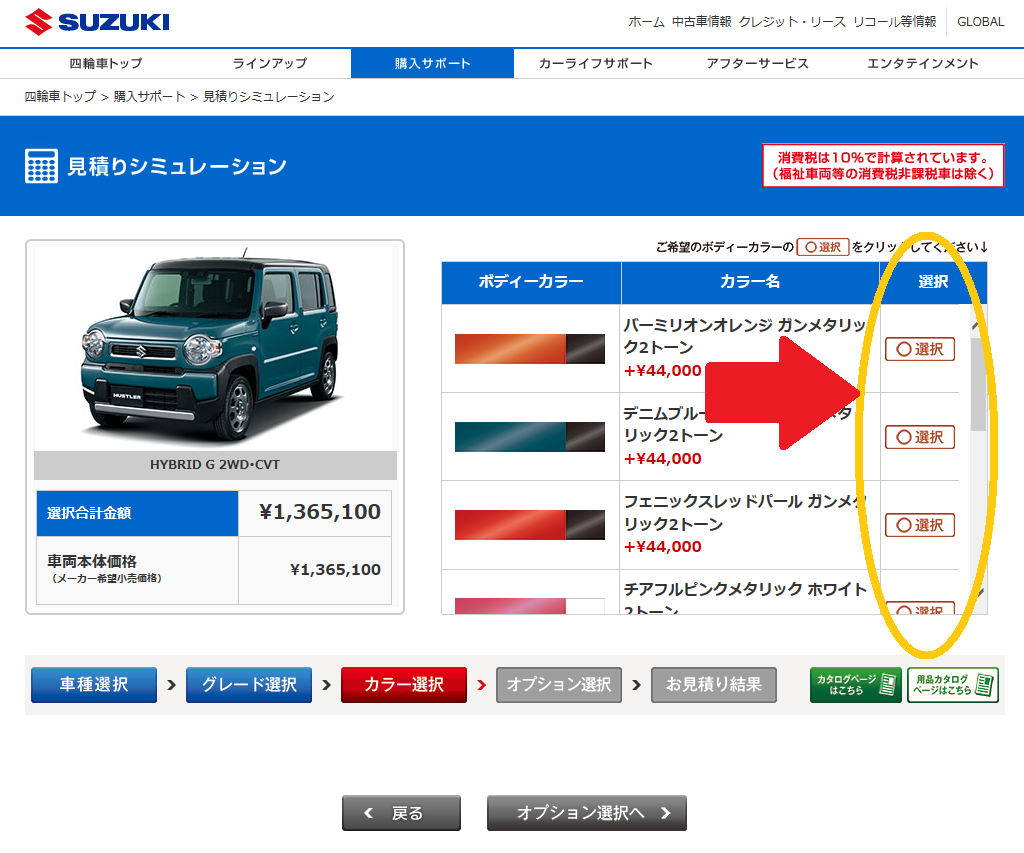Open the リコール等情報 link
This screenshot has width=1024, height=853.
(x=895, y=22)
